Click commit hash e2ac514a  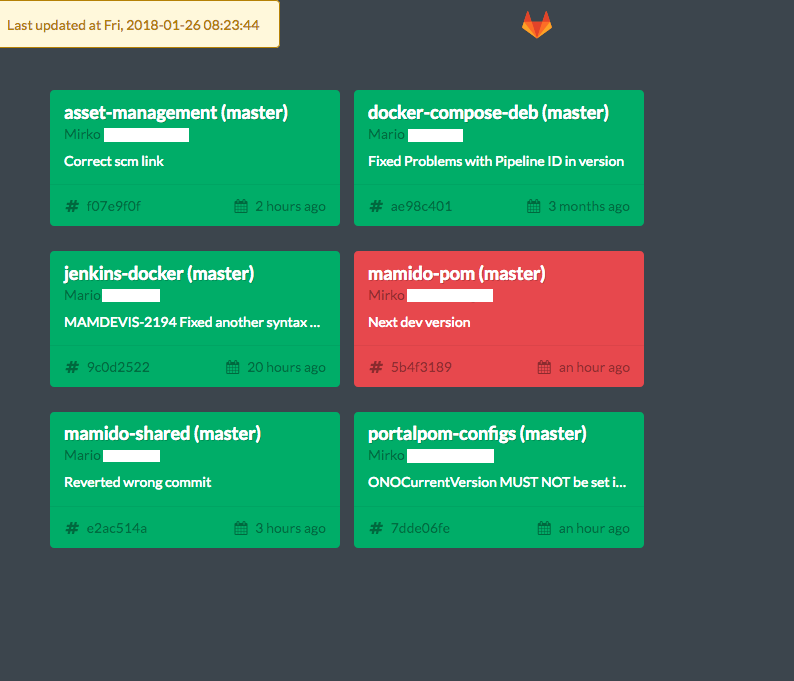(117, 528)
